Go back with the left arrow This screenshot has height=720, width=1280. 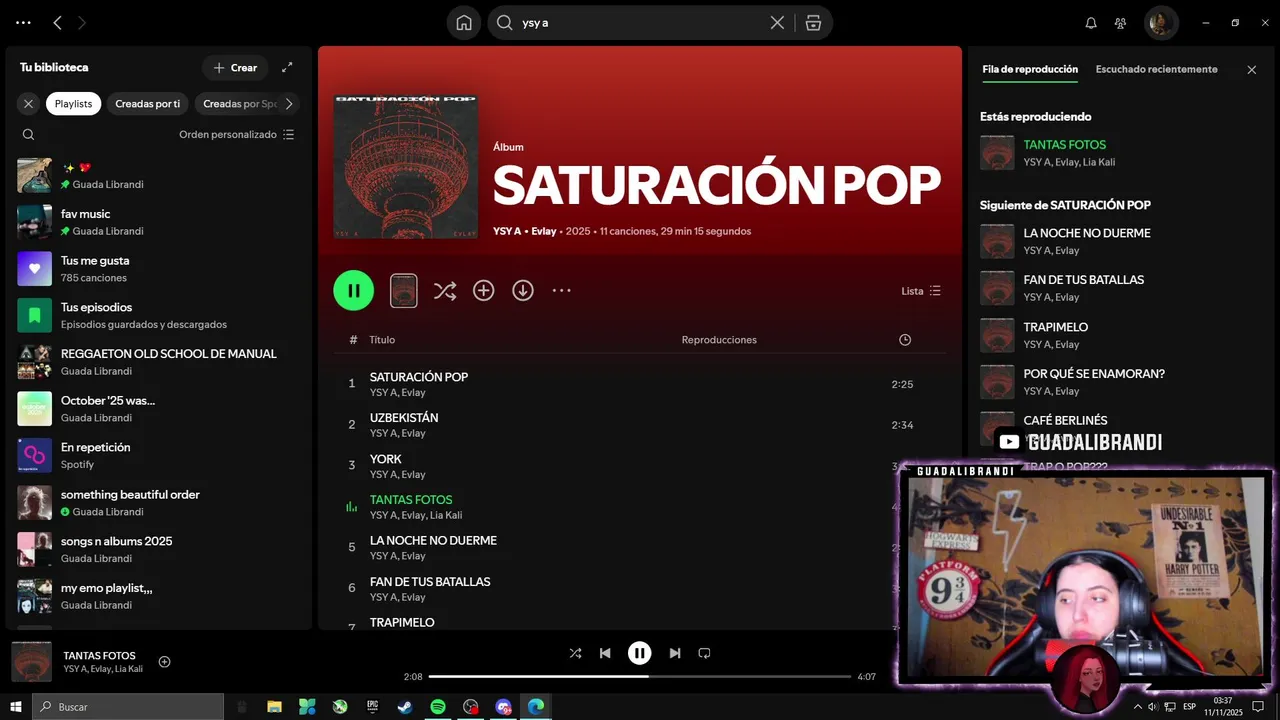(x=57, y=22)
